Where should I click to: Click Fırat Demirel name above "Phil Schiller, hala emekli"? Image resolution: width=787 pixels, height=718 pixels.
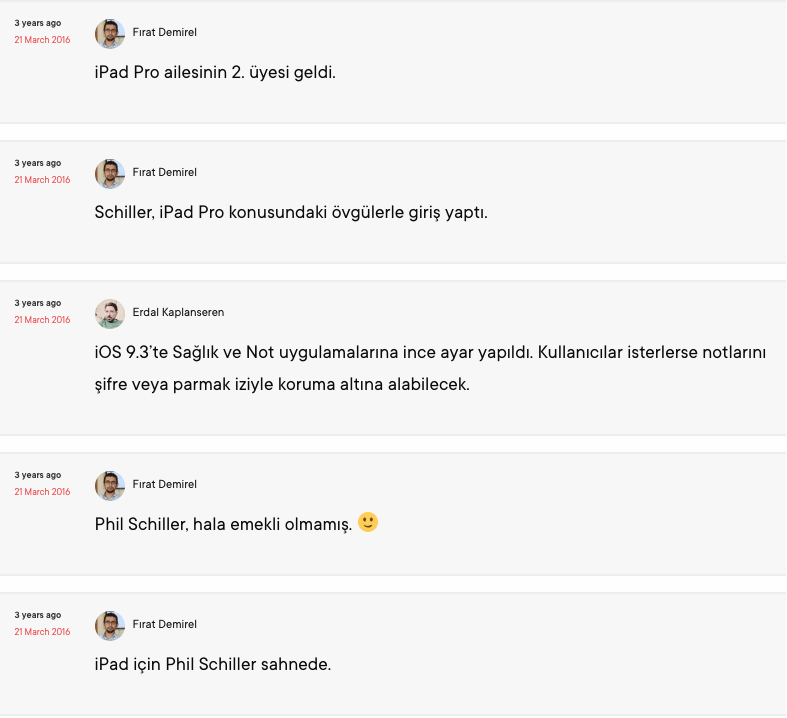(164, 484)
